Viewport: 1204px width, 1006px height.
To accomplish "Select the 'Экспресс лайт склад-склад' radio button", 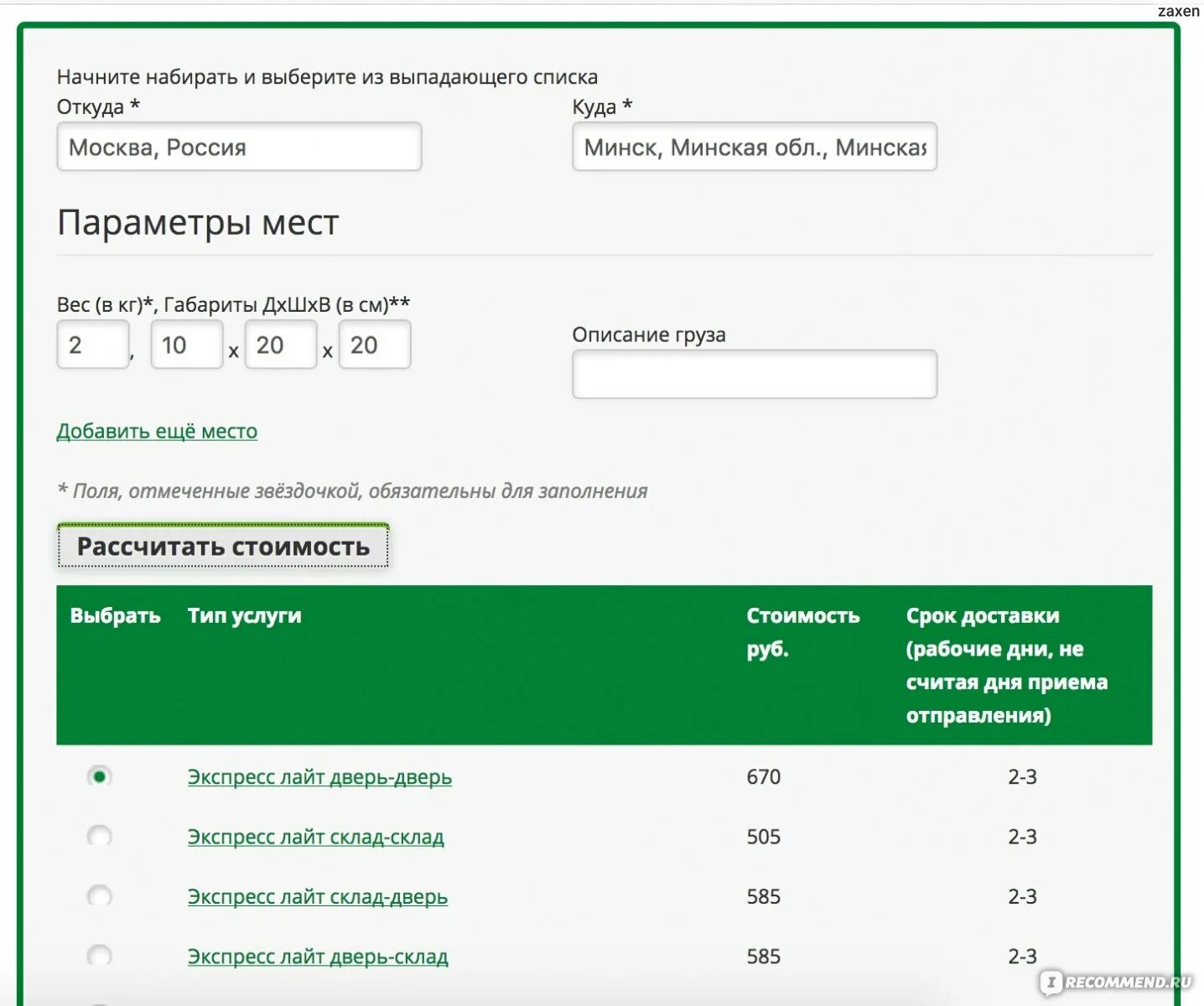I will [x=99, y=836].
